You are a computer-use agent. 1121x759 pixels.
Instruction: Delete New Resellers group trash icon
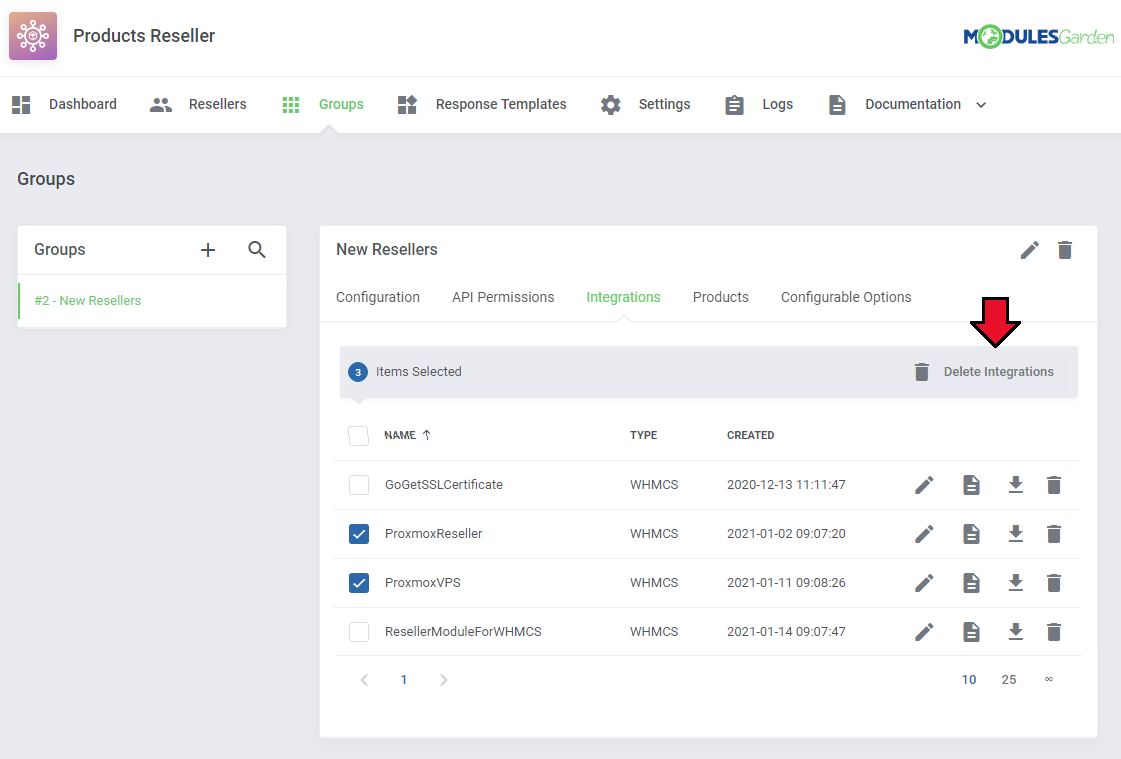tap(1065, 250)
